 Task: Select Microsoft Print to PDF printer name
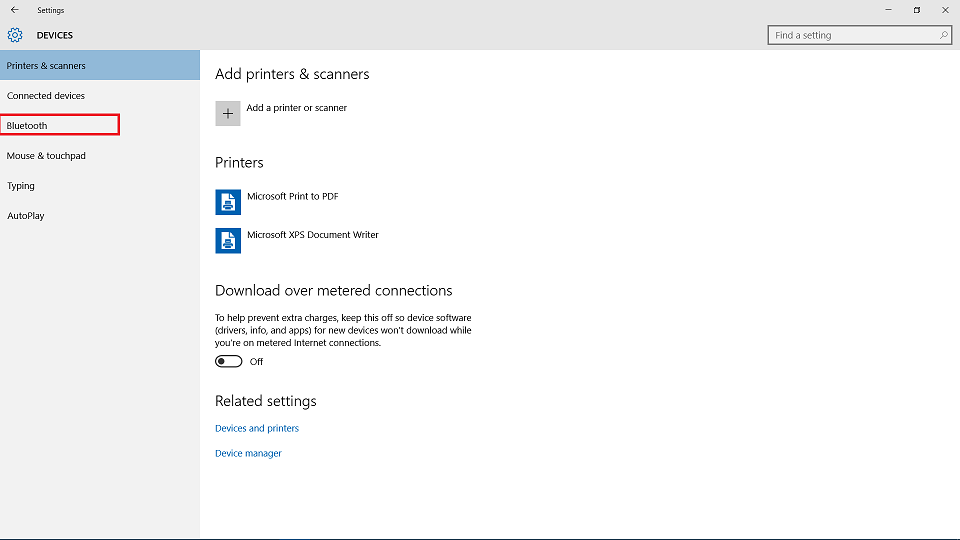(293, 197)
